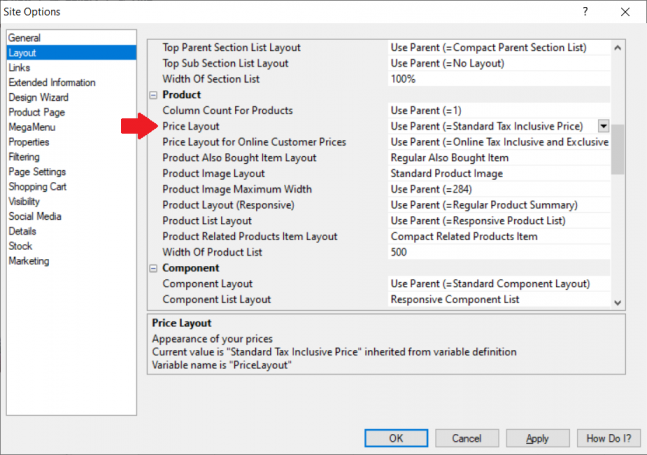Image resolution: width=647 pixels, height=455 pixels.
Task: Collapse the Product group expander
Action: (154, 94)
